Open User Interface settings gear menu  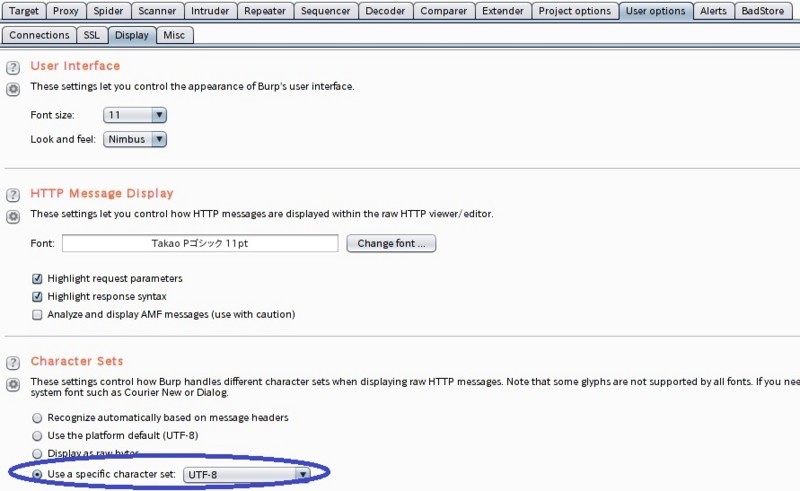click(x=13, y=89)
